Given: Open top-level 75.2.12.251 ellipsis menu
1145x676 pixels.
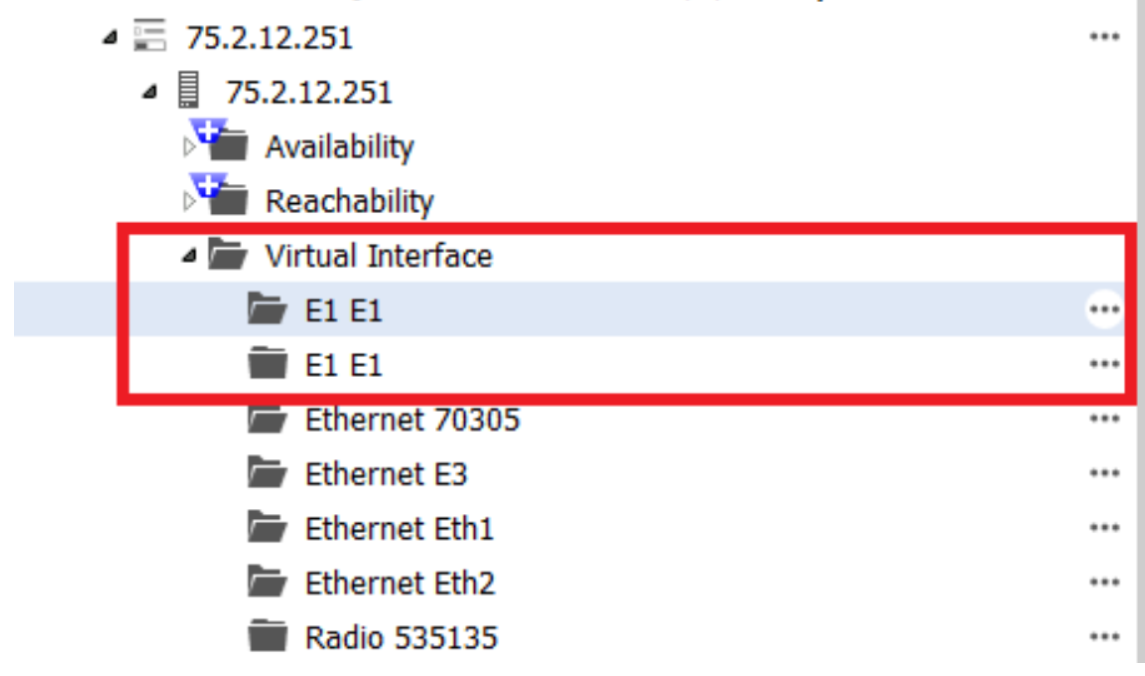Looking at the screenshot, I should (x=1103, y=38).
